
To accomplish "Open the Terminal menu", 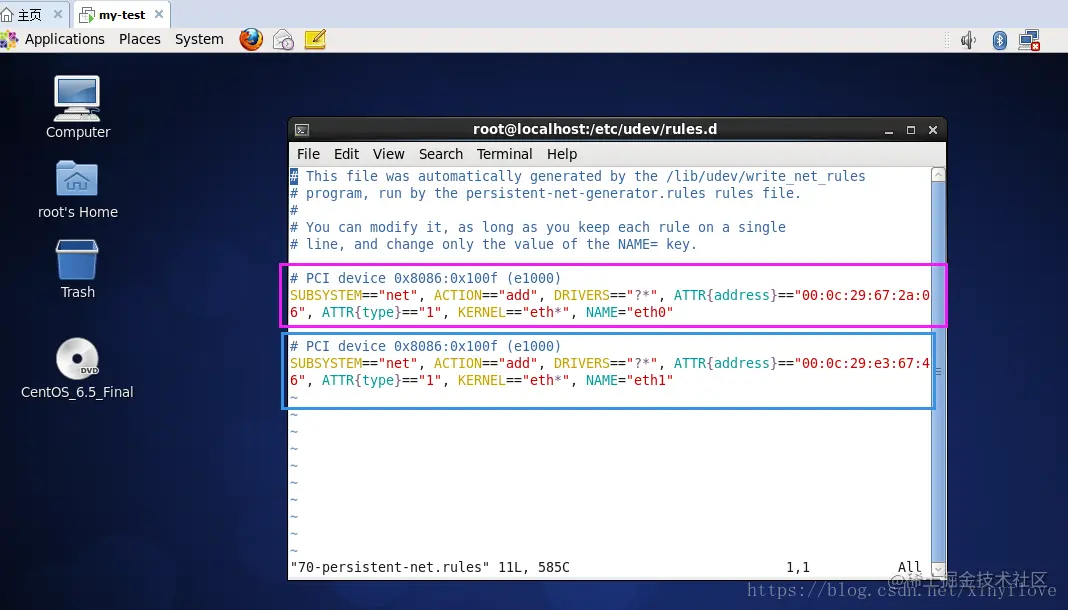I will (x=504, y=155).
